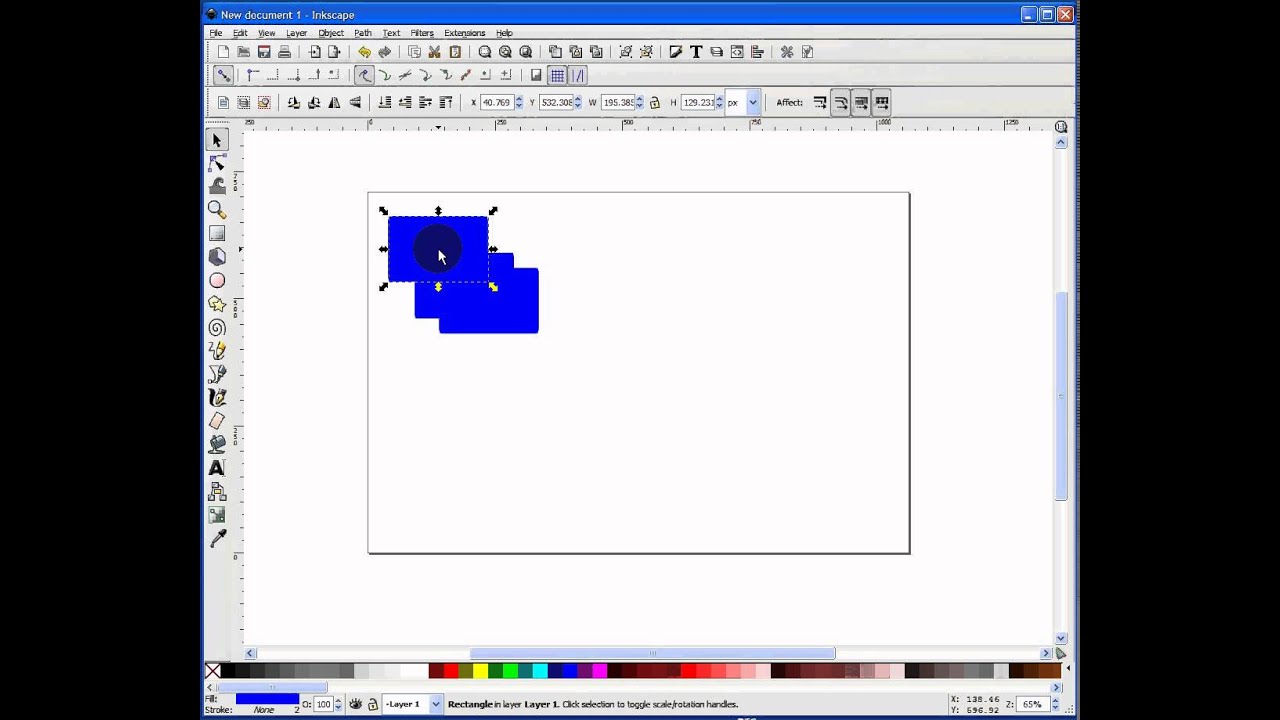Open the File menu
The width and height of the screenshot is (1280, 720).
coord(216,33)
